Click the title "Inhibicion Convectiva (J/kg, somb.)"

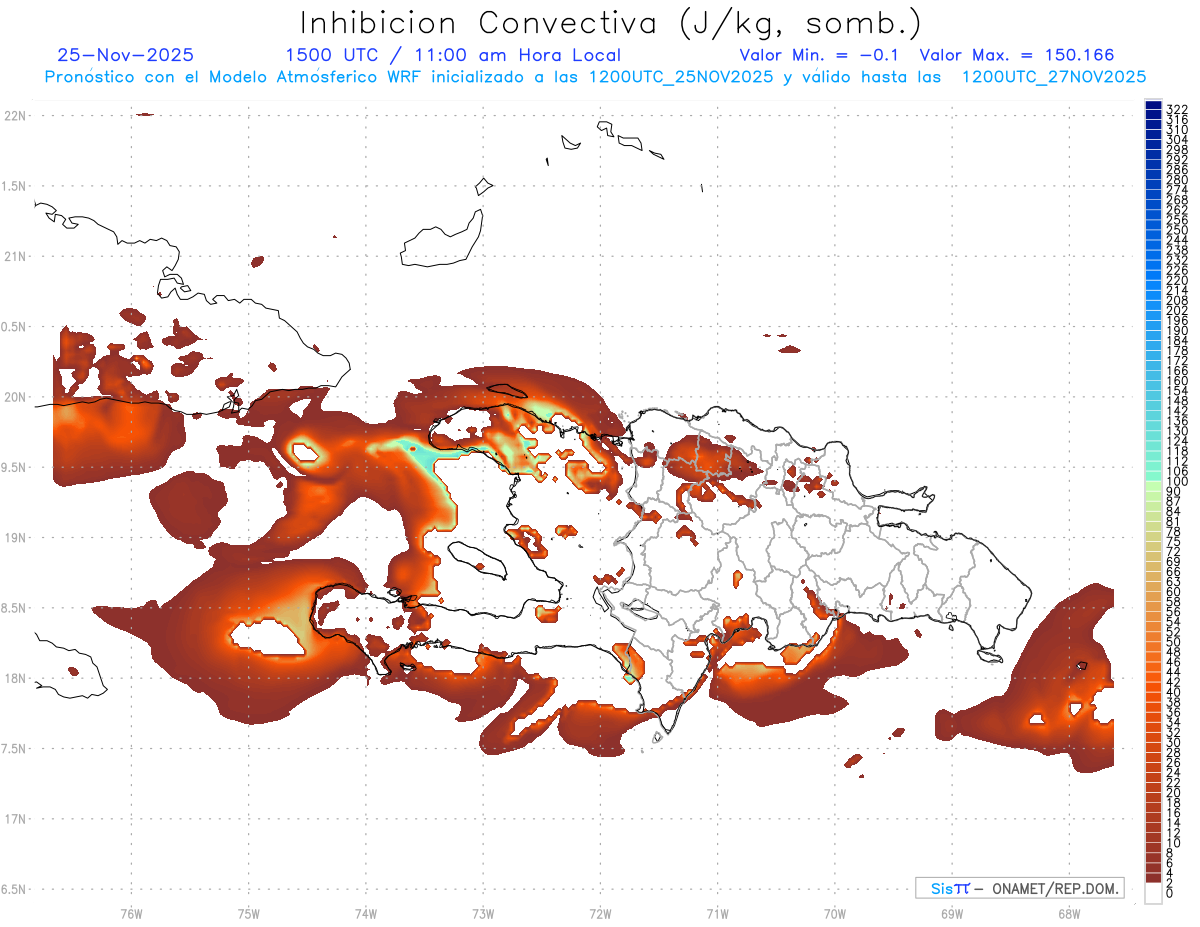pyautogui.click(x=611, y=22)
